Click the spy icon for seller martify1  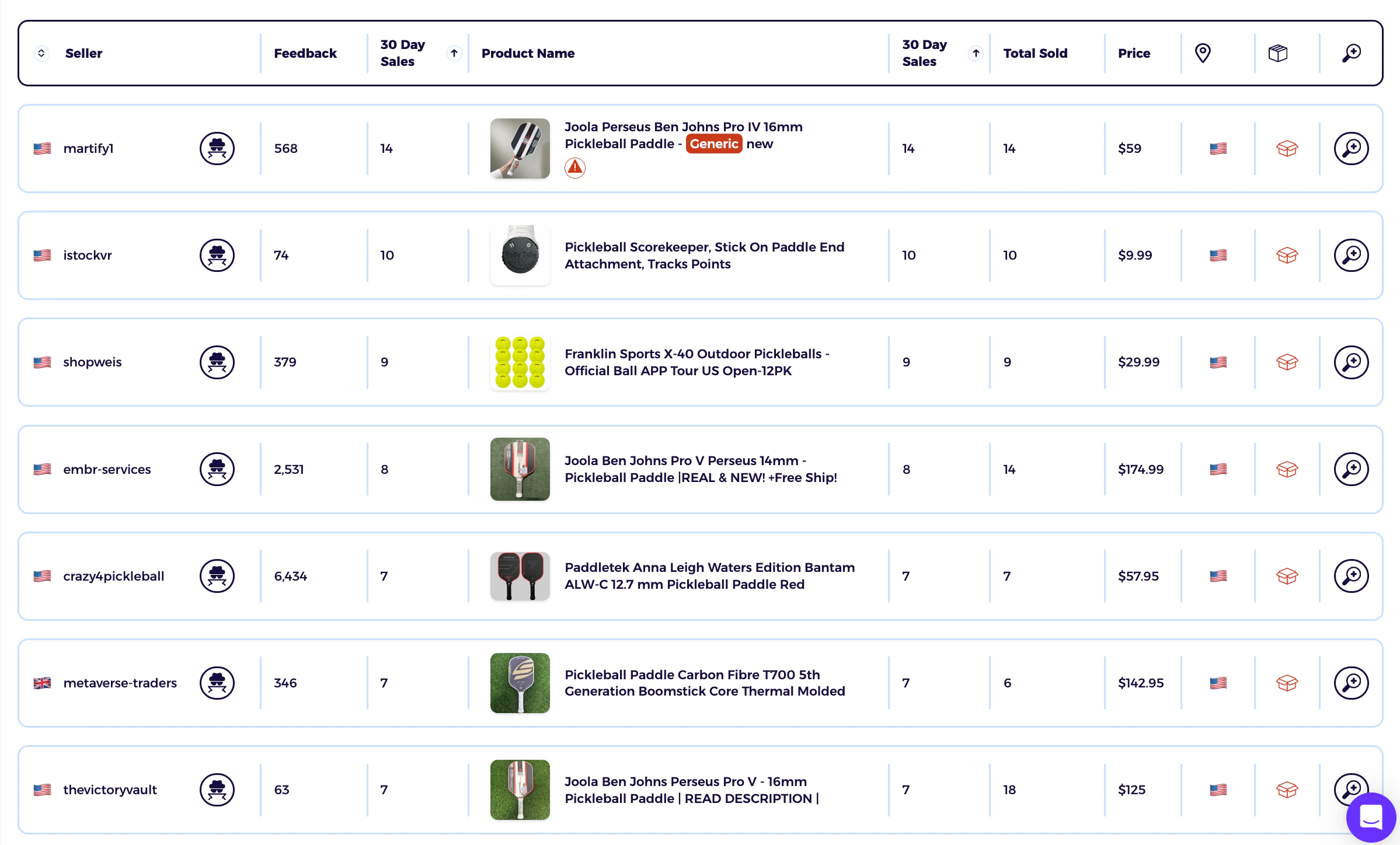point(217,148)
